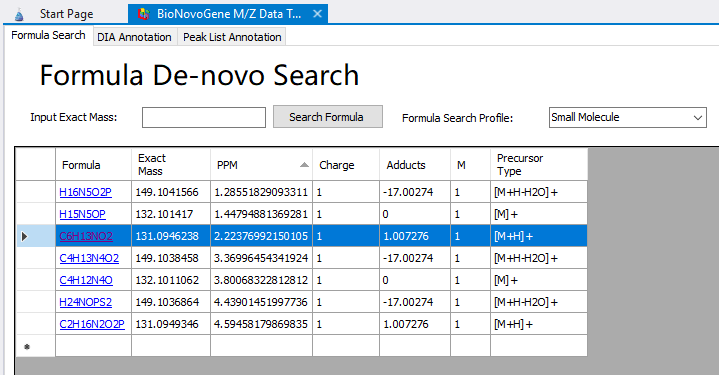Viewport: 719px width, 375px height.
Task: Open the C6H13NO2 formula link
Action: [x=86, y=236]
